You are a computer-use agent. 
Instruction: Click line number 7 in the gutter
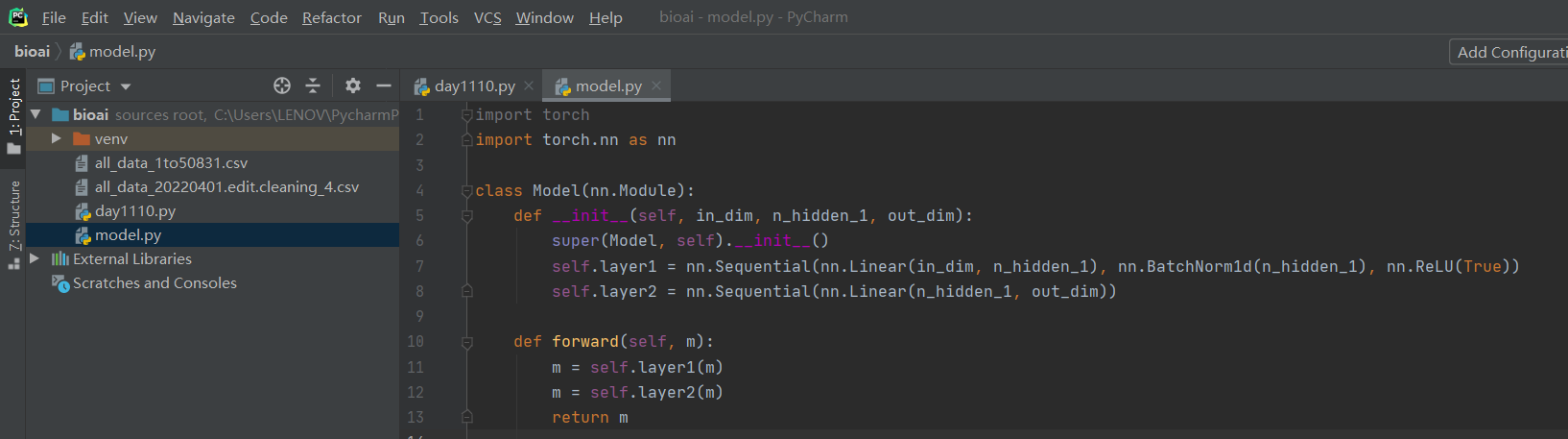(419, 266)
